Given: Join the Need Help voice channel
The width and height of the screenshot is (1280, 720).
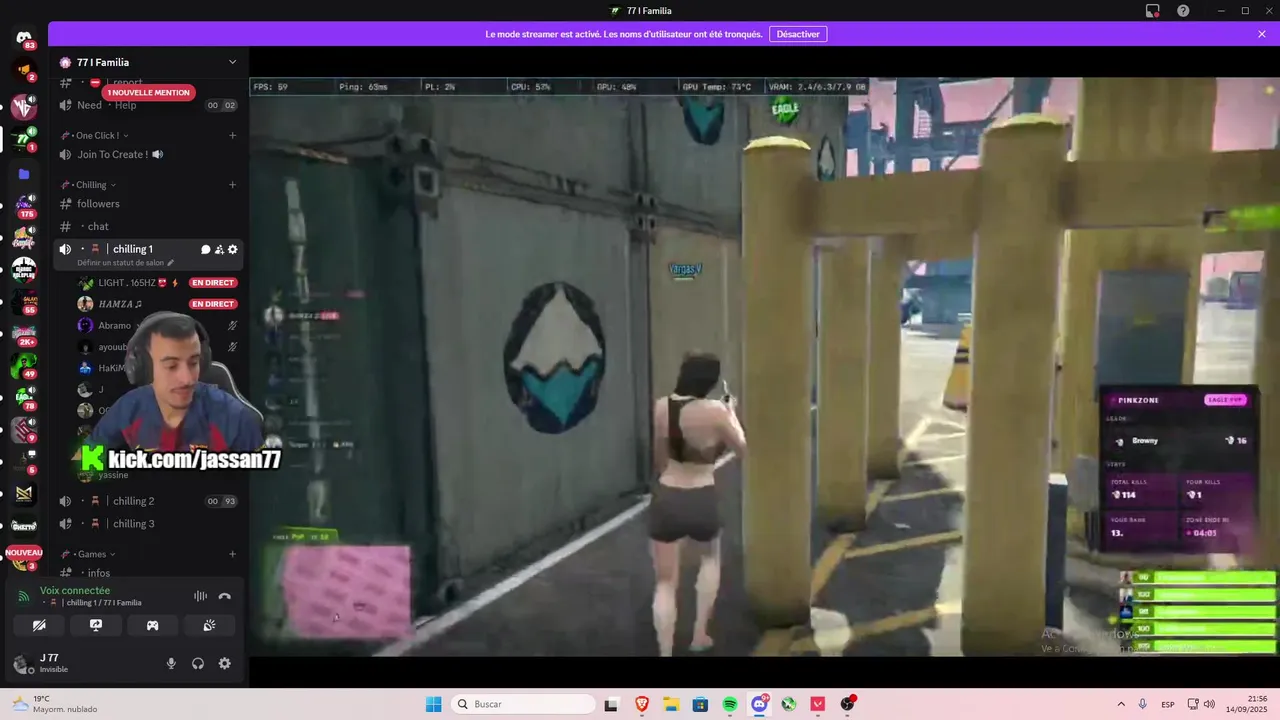Looking at the screenshot, I should pyautogui.click(x=148, y=105).
